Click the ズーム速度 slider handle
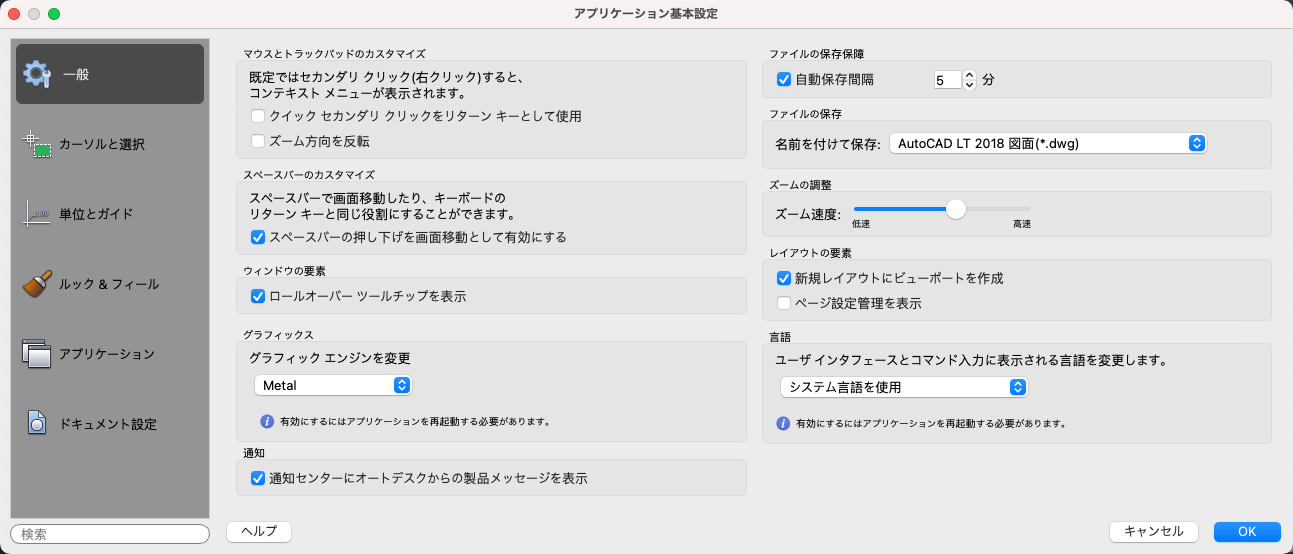Screen dimensions: 1293x554 [956, 209]
